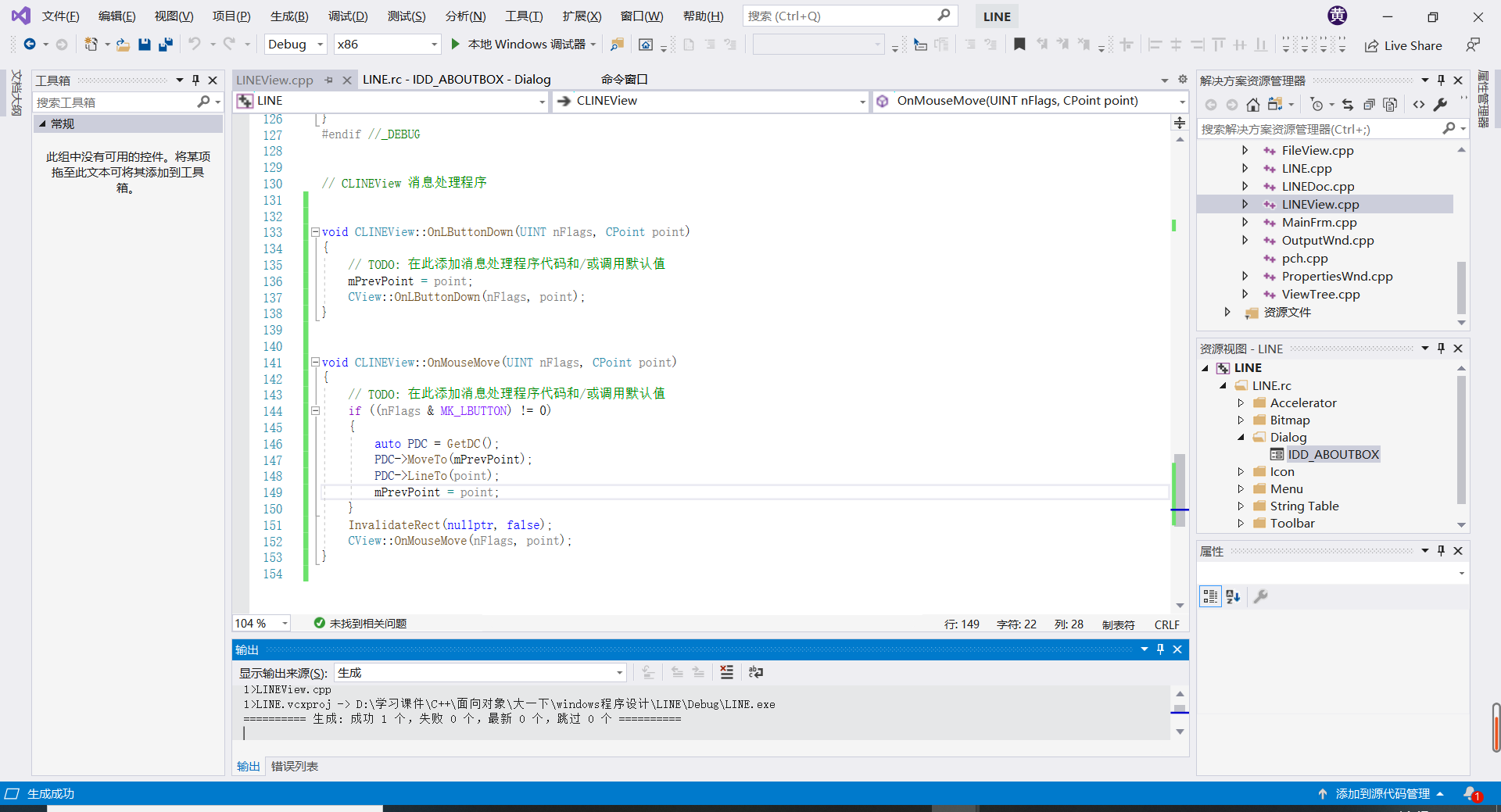The height and width of the screenshot is (812, 1501).
Task: Save all files with Save All icon
Action: [166, 45]
